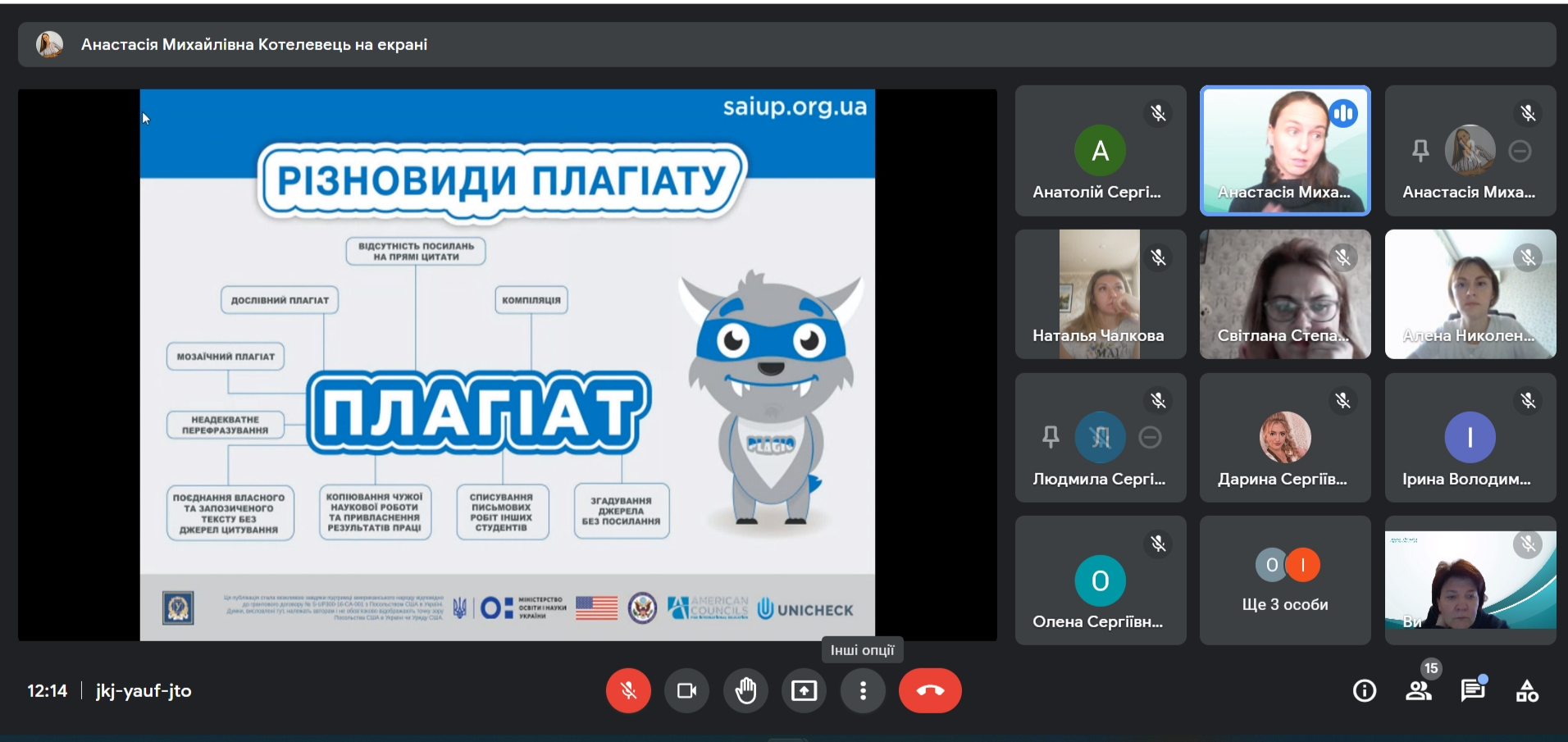Toggle the camera button
Viewport: 1568px width, 742px height.
(x=686, y=691)
